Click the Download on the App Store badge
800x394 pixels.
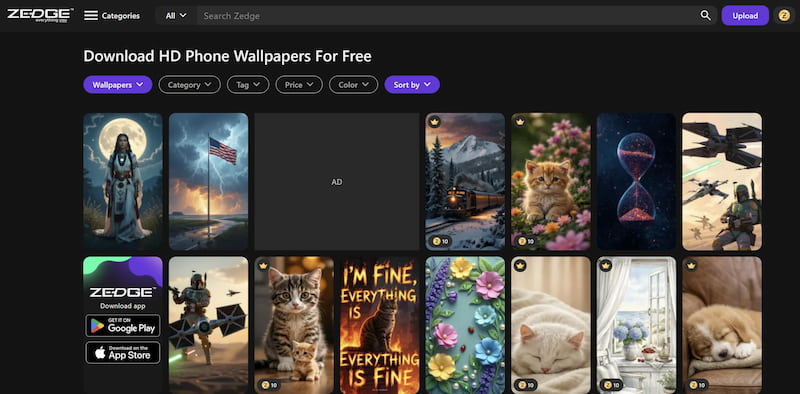[x=122, y=353]
